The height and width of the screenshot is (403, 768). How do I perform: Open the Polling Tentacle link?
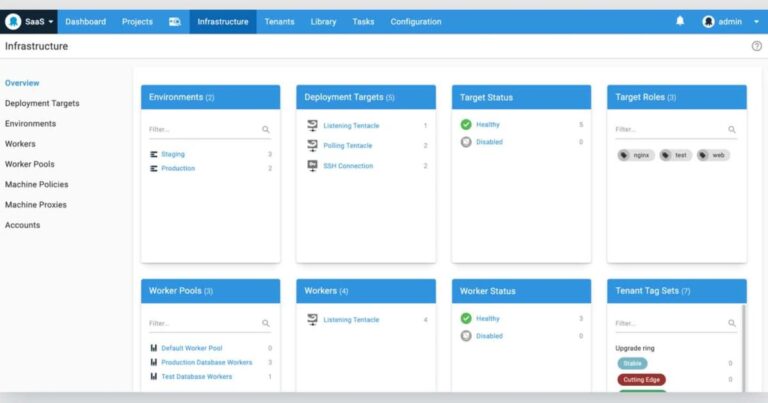[348, 146]
